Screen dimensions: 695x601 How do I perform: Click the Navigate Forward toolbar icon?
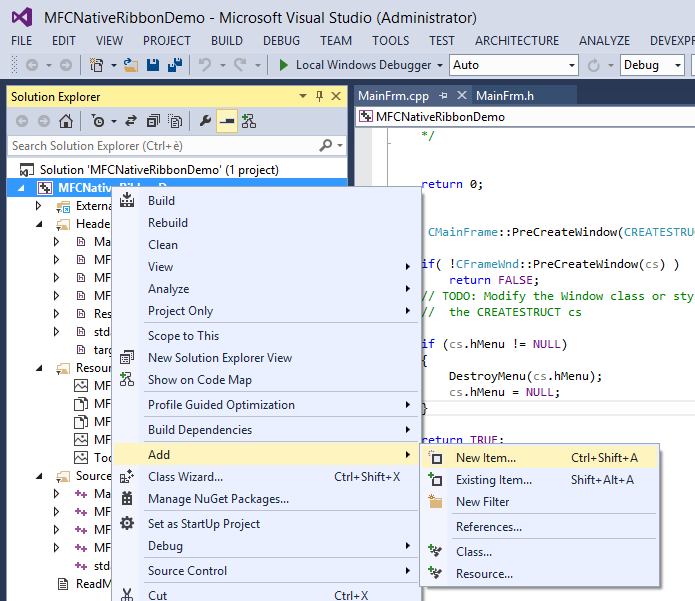pos(66,66)
